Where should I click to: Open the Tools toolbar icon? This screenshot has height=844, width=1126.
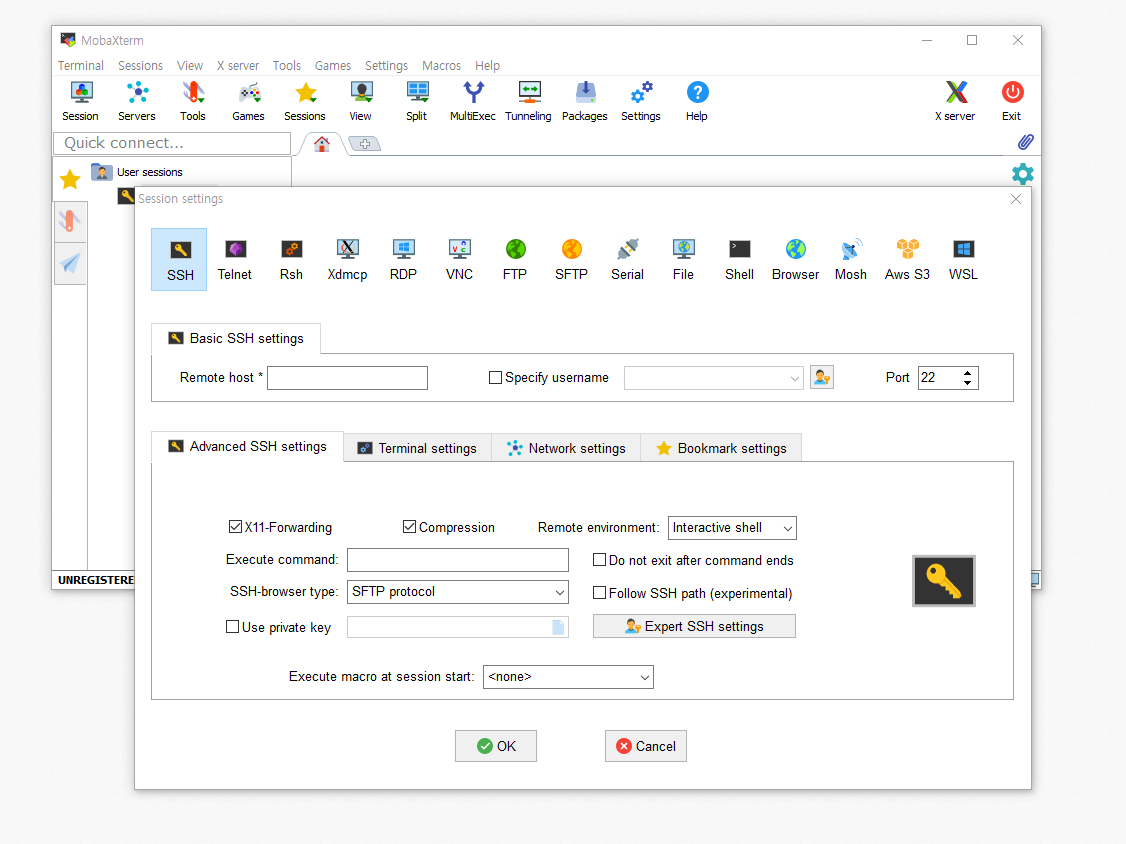(192, 101)
